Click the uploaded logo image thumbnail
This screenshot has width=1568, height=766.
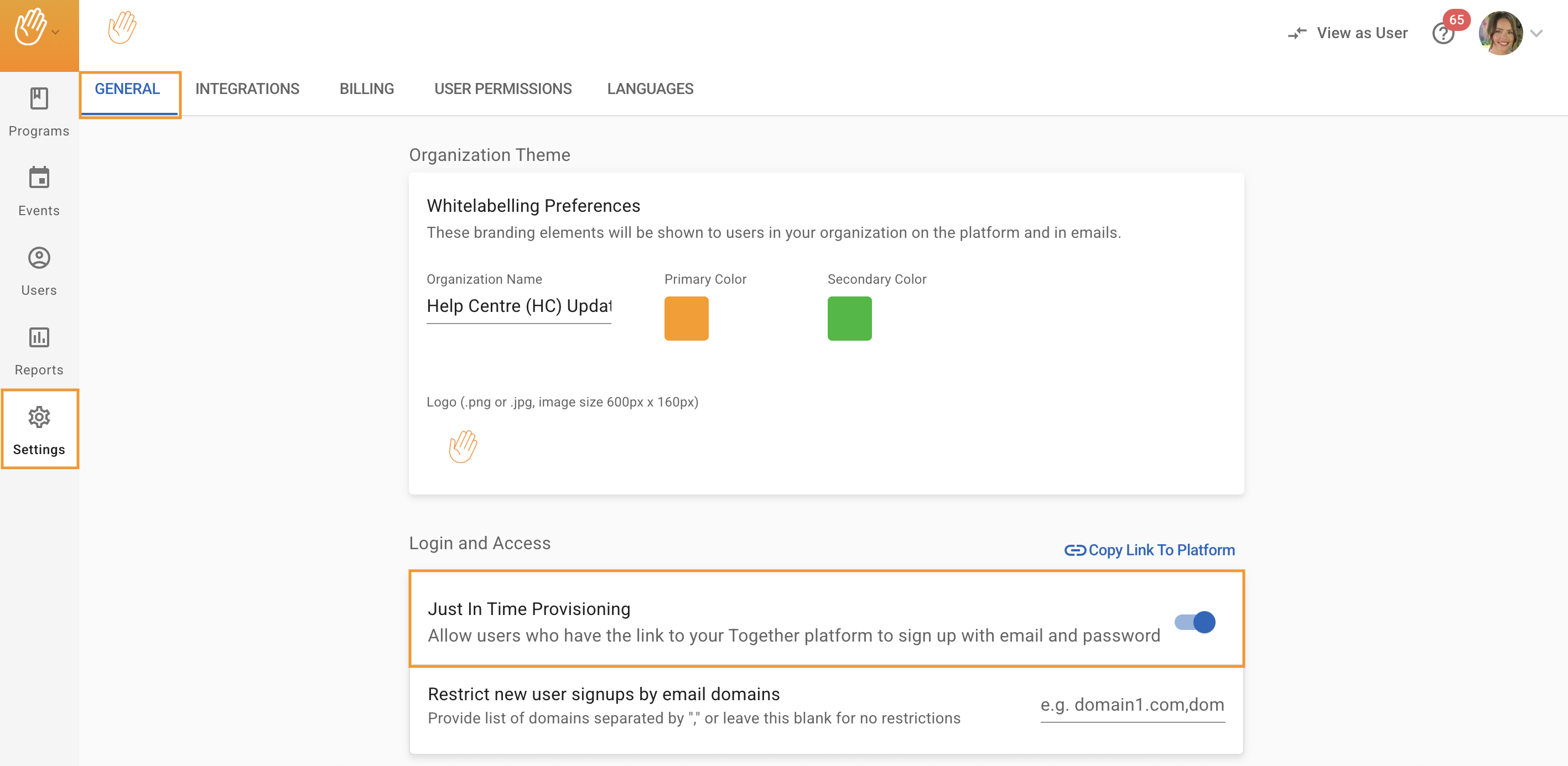tap(463, 446)
